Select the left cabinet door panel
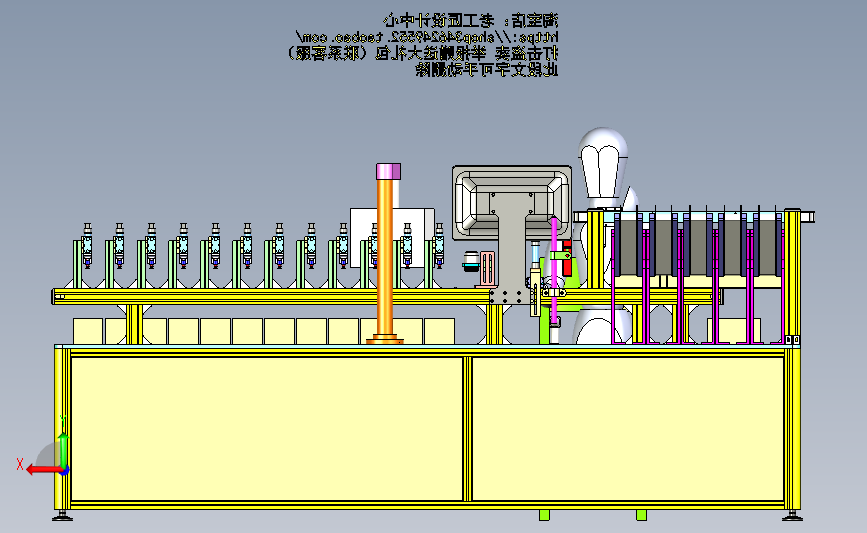Screen dimensions: 867x533 (x=267, y=429)
